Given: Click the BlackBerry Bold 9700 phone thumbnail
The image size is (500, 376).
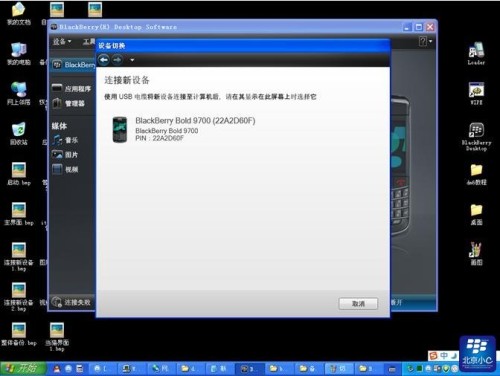Looking at the screenshot, I should [120, 130].
